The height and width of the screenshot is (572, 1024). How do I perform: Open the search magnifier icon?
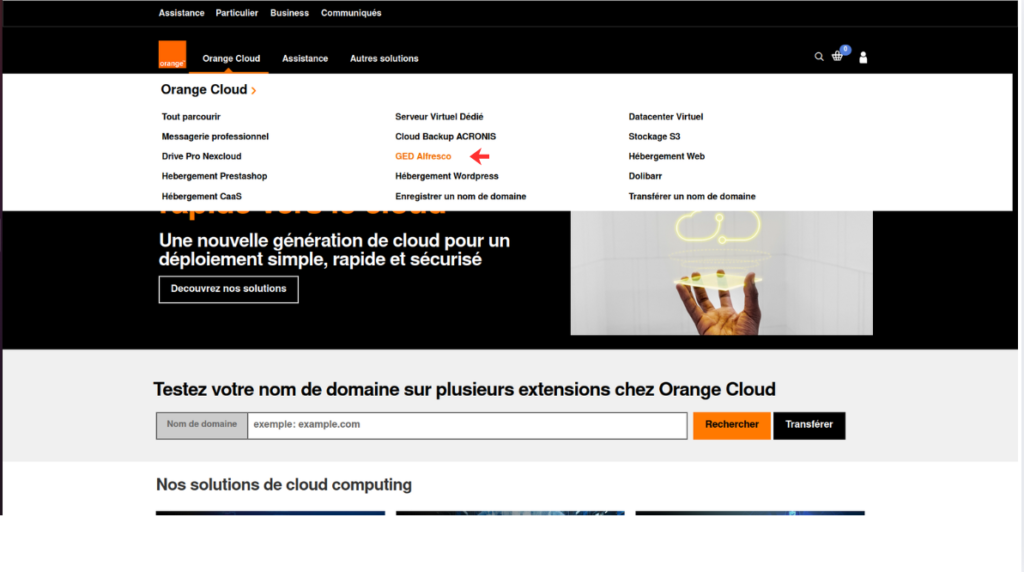819,57
